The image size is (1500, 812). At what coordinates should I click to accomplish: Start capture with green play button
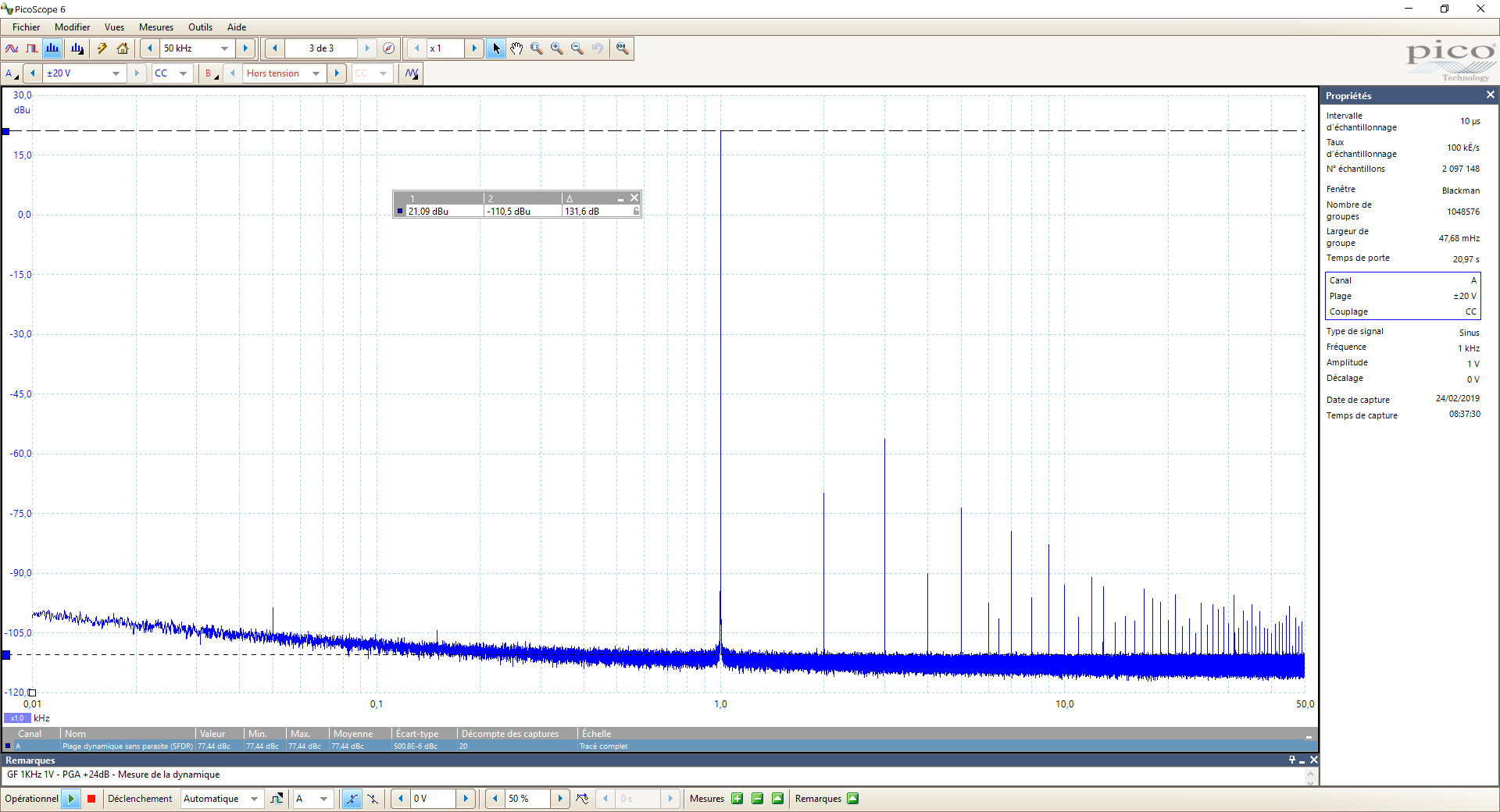tap(71, 799)
